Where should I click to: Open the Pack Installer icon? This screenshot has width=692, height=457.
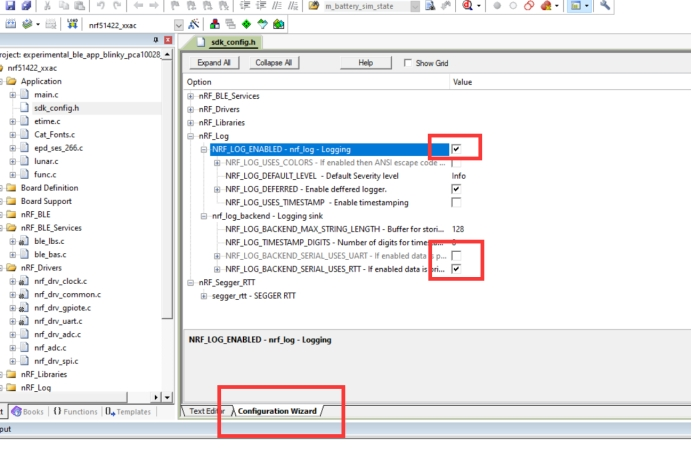278,24
